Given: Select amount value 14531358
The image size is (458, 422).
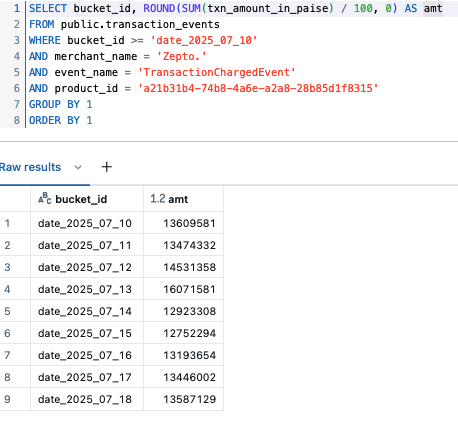Looking at the screenshot, I should click(x=189, y=267).
